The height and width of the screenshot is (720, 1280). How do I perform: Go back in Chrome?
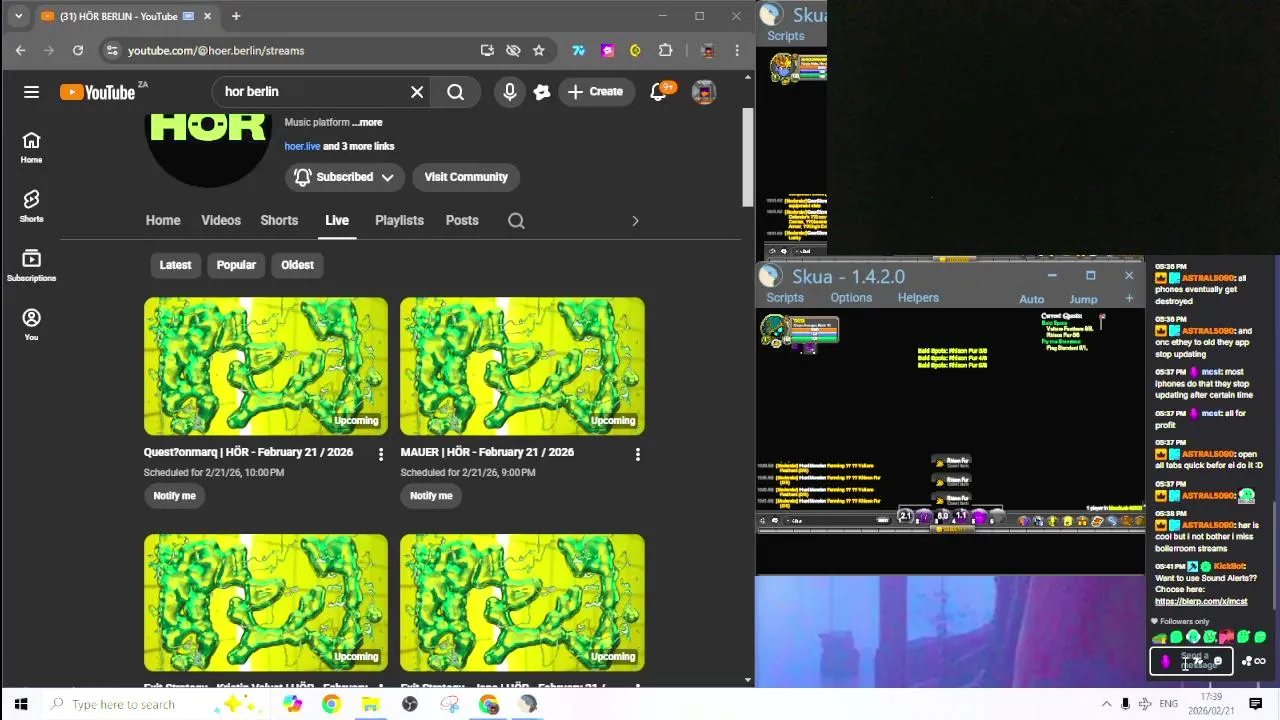pyautogui.click(x=20, y=50)
